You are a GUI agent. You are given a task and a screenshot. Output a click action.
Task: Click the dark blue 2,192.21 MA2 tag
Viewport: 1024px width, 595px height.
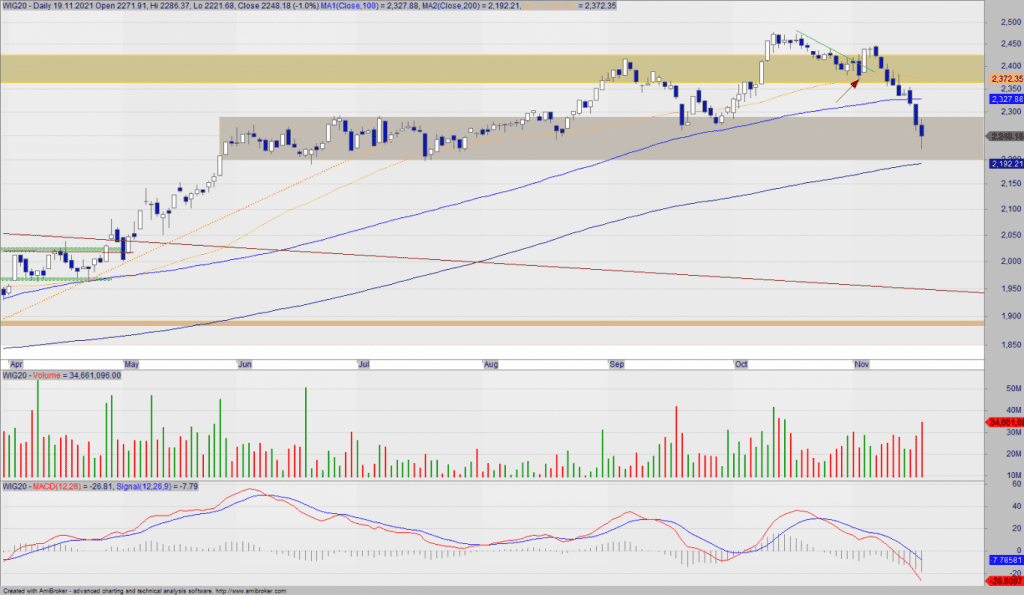click(1004, 164)
